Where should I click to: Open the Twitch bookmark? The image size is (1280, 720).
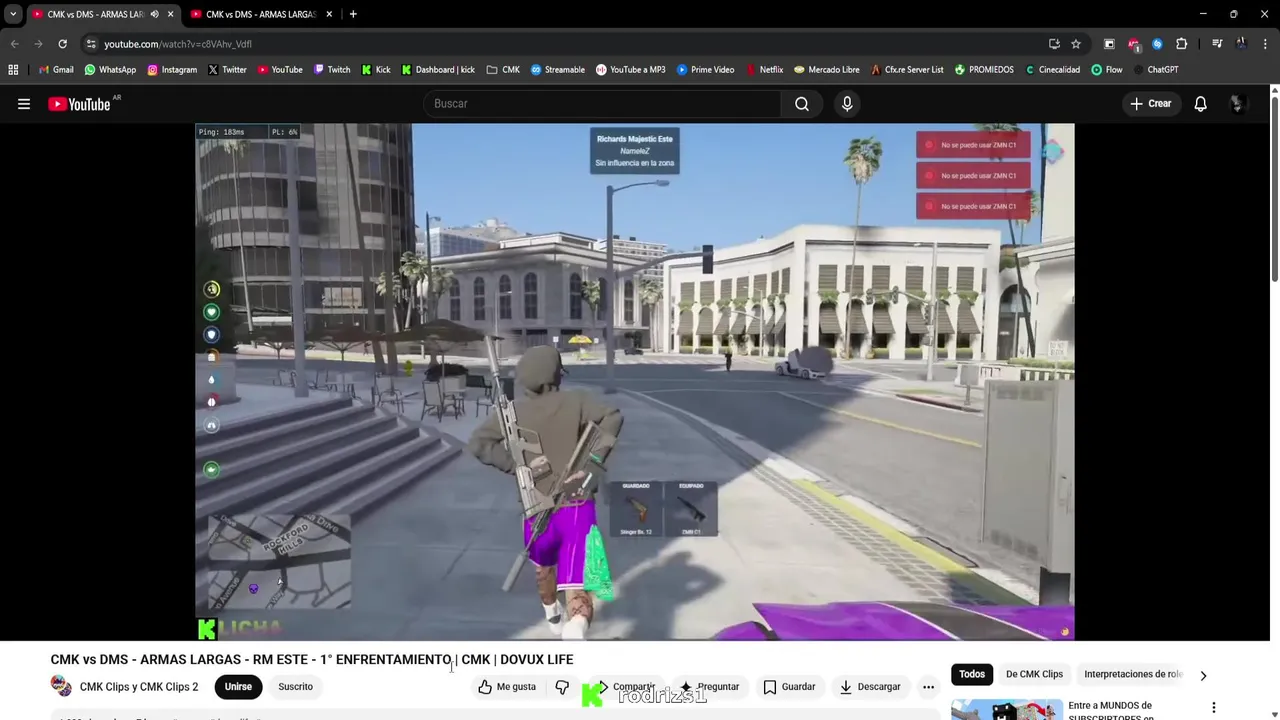pyautogui.click(x=332, y=70)
